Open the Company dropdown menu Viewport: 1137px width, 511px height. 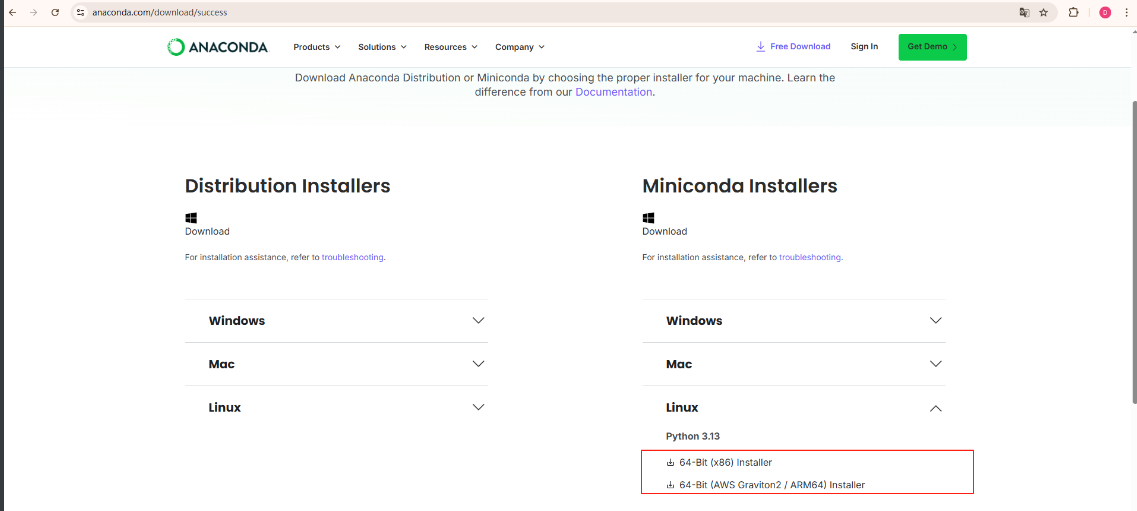520,47
